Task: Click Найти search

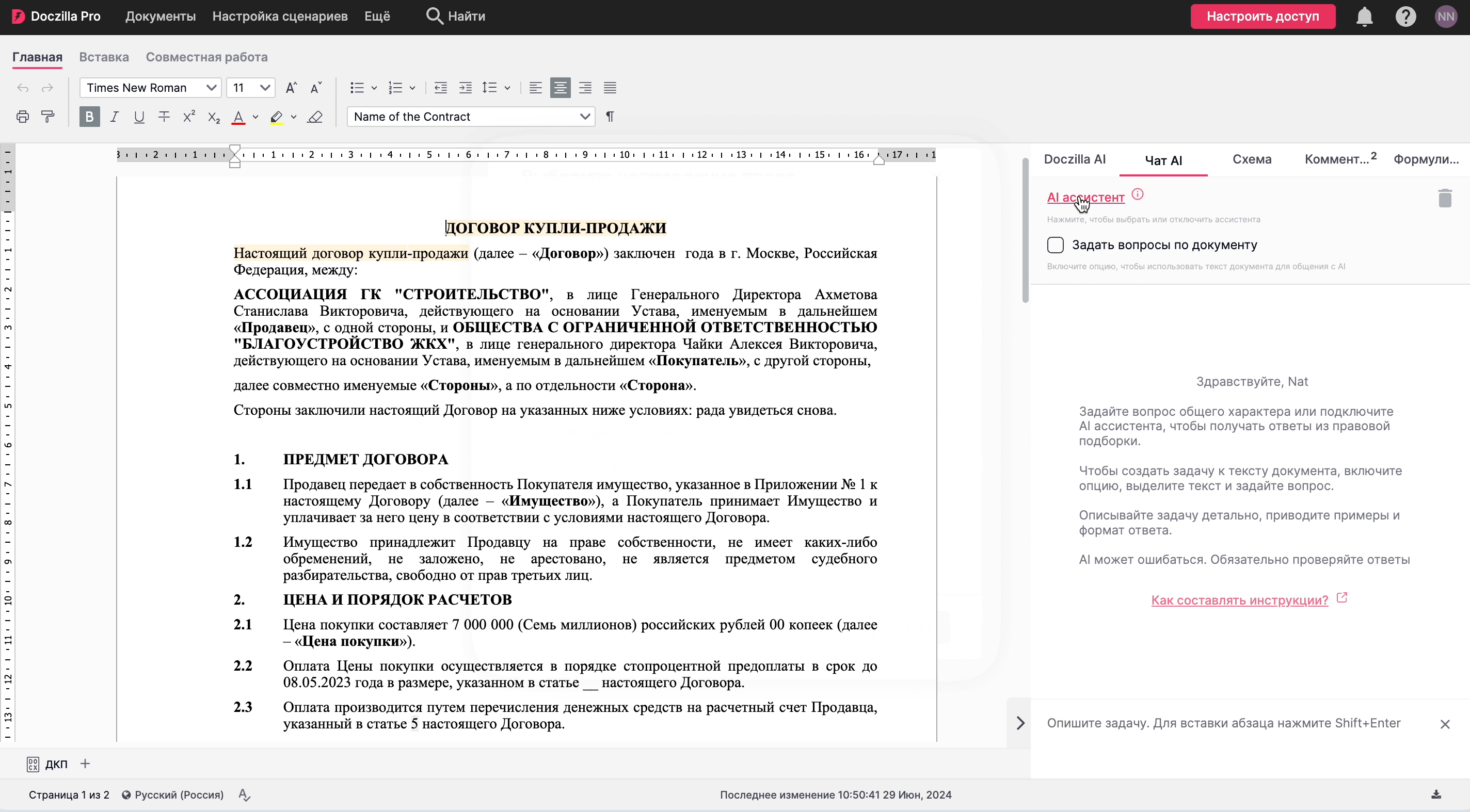Action: coord(456,17)
